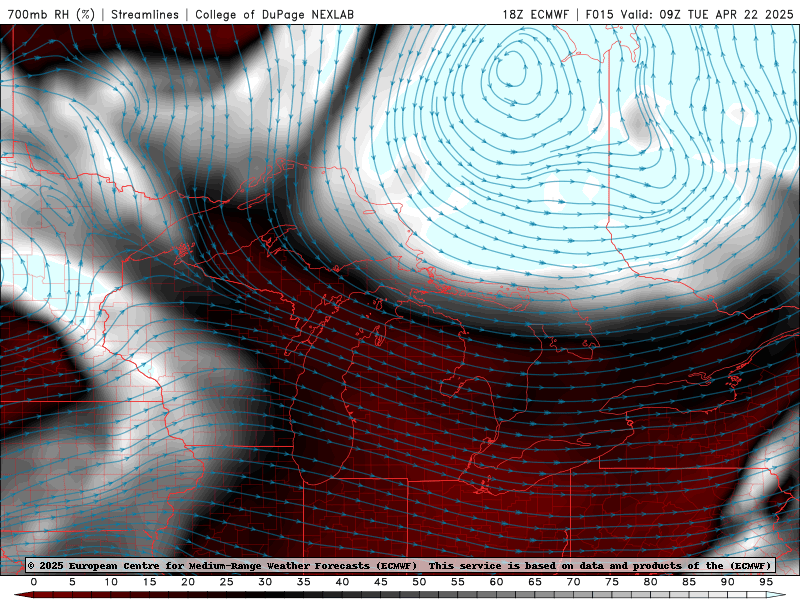This screenshot has width=800, height=600.
Task: Click the colorbar label '70'
Action: [x=573, y=582]
